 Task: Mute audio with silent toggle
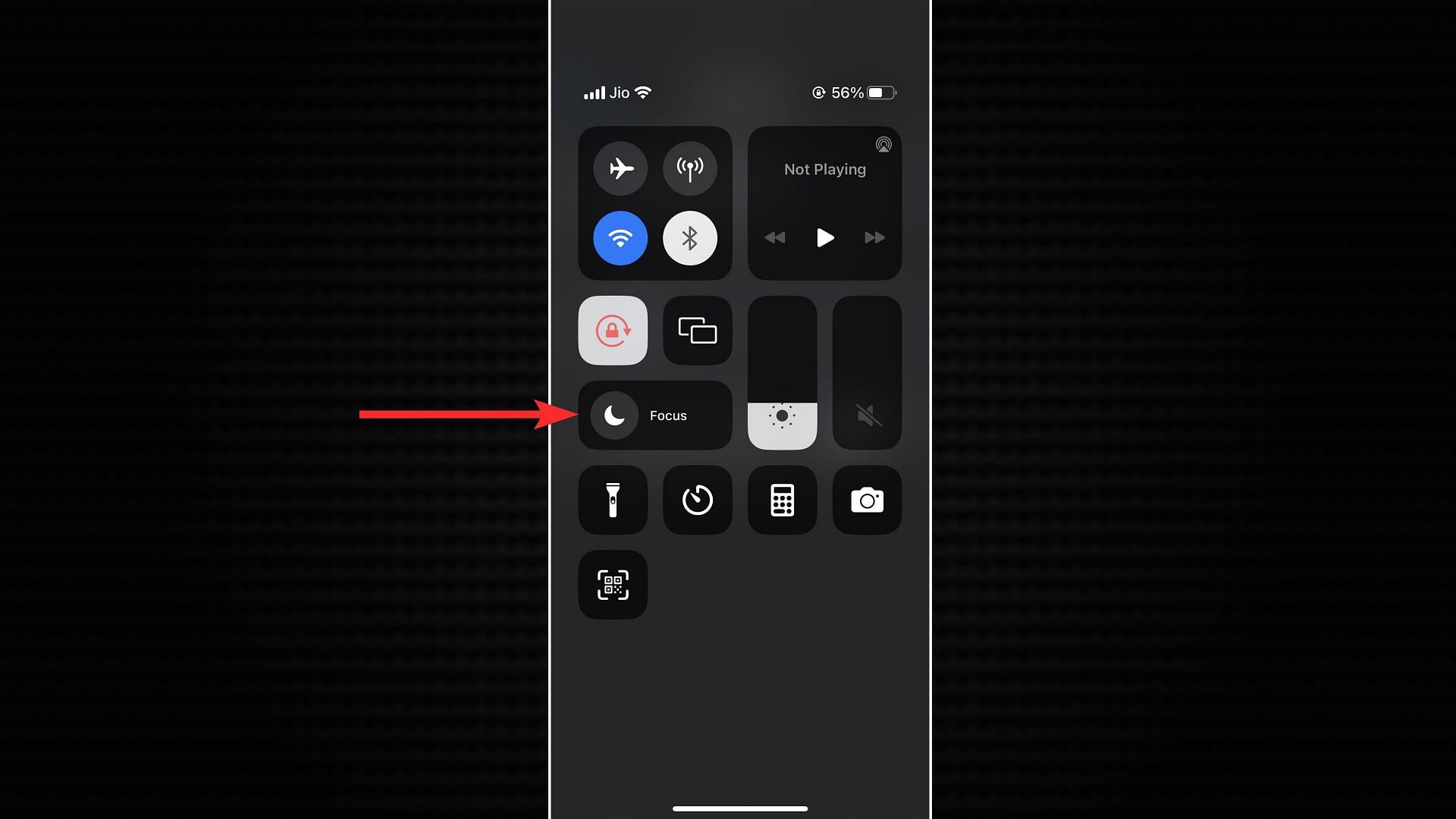tap(865, 415)
